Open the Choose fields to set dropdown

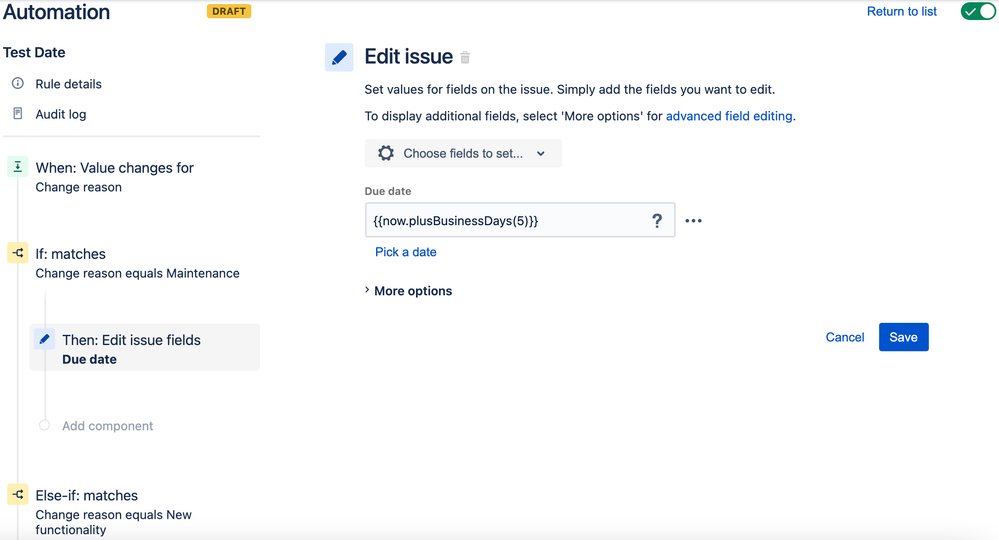click(463, 154)
